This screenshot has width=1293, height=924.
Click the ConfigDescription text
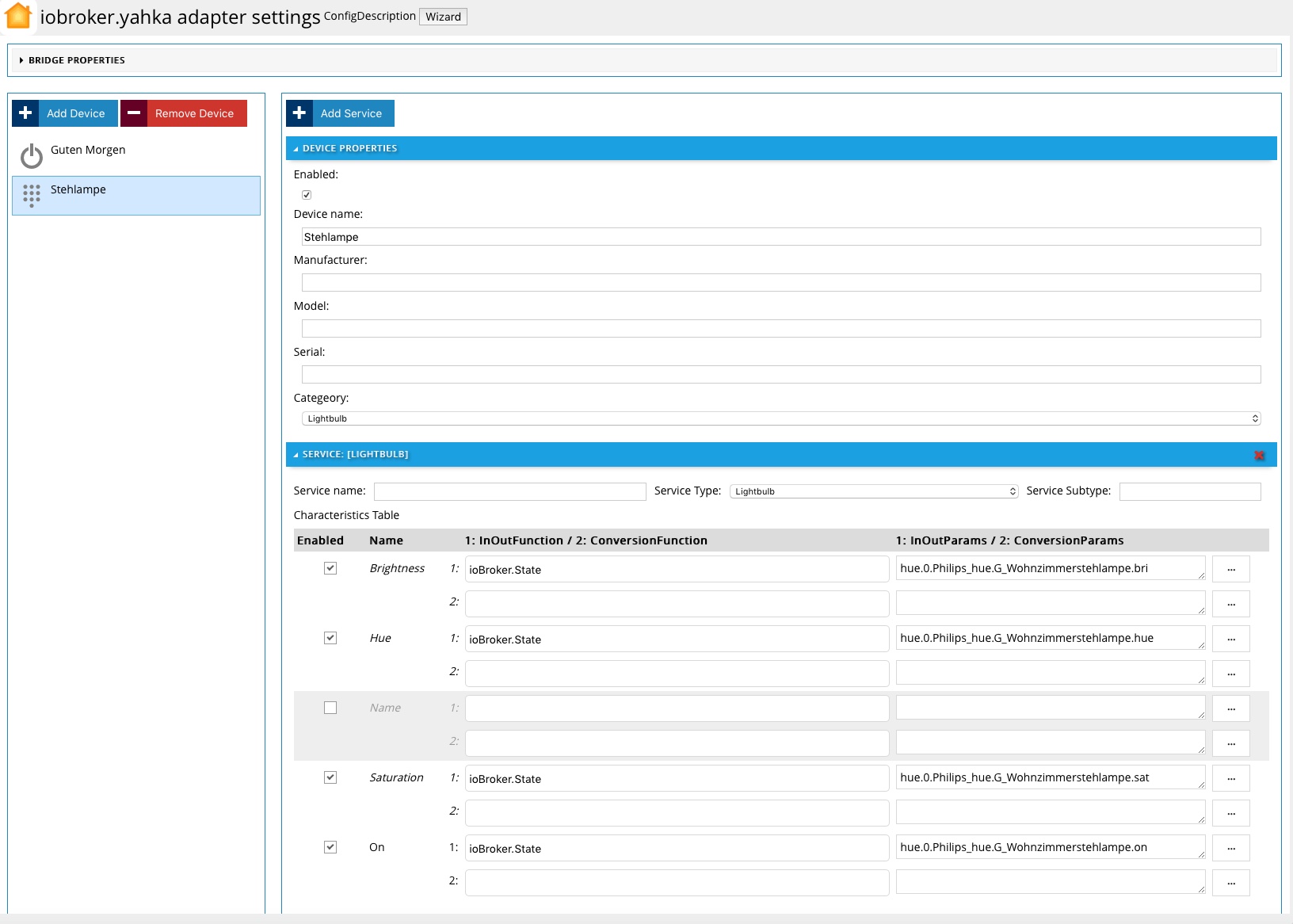tap(370, 16)
